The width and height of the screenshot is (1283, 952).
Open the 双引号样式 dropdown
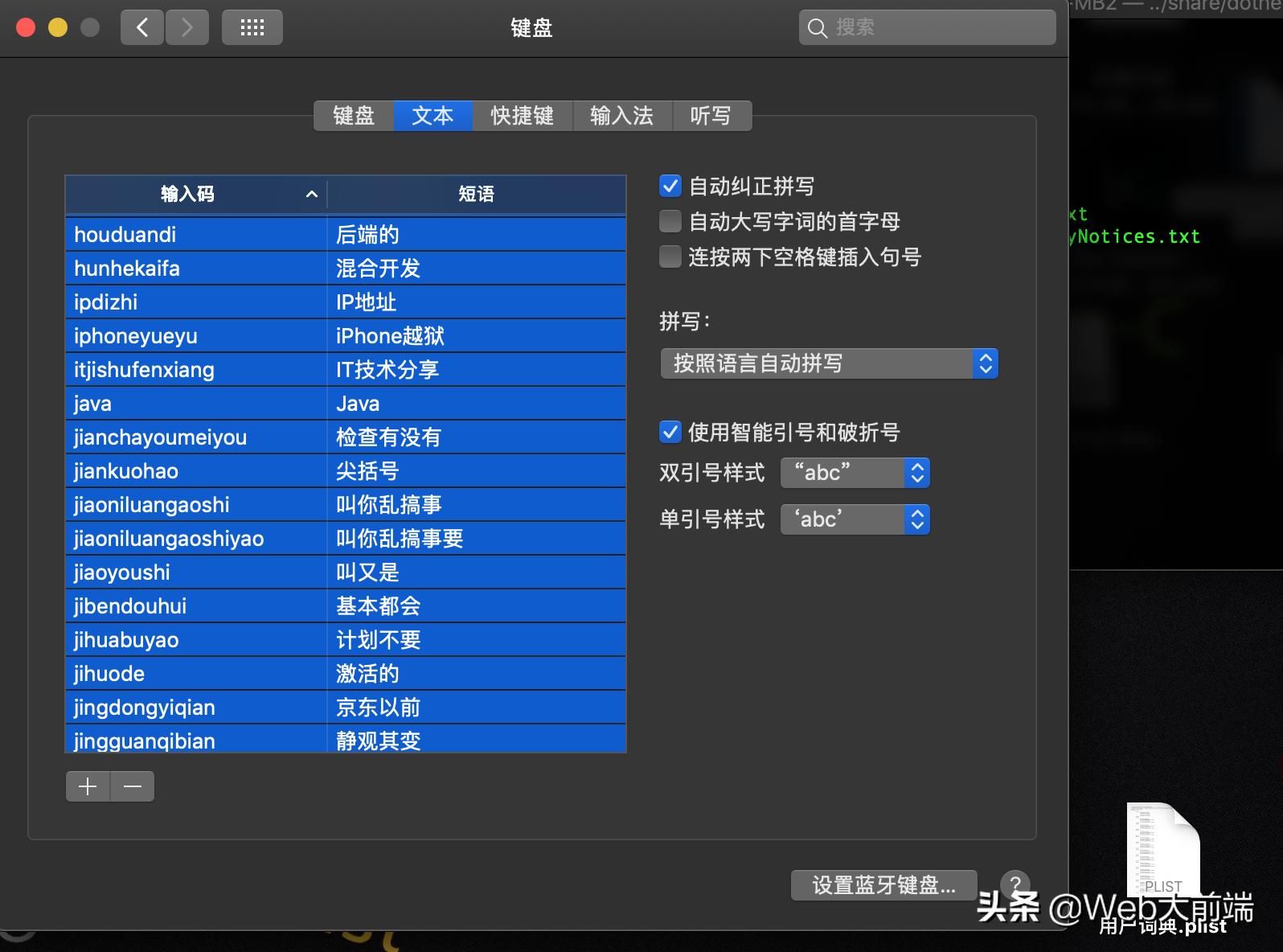coord(855,473)
